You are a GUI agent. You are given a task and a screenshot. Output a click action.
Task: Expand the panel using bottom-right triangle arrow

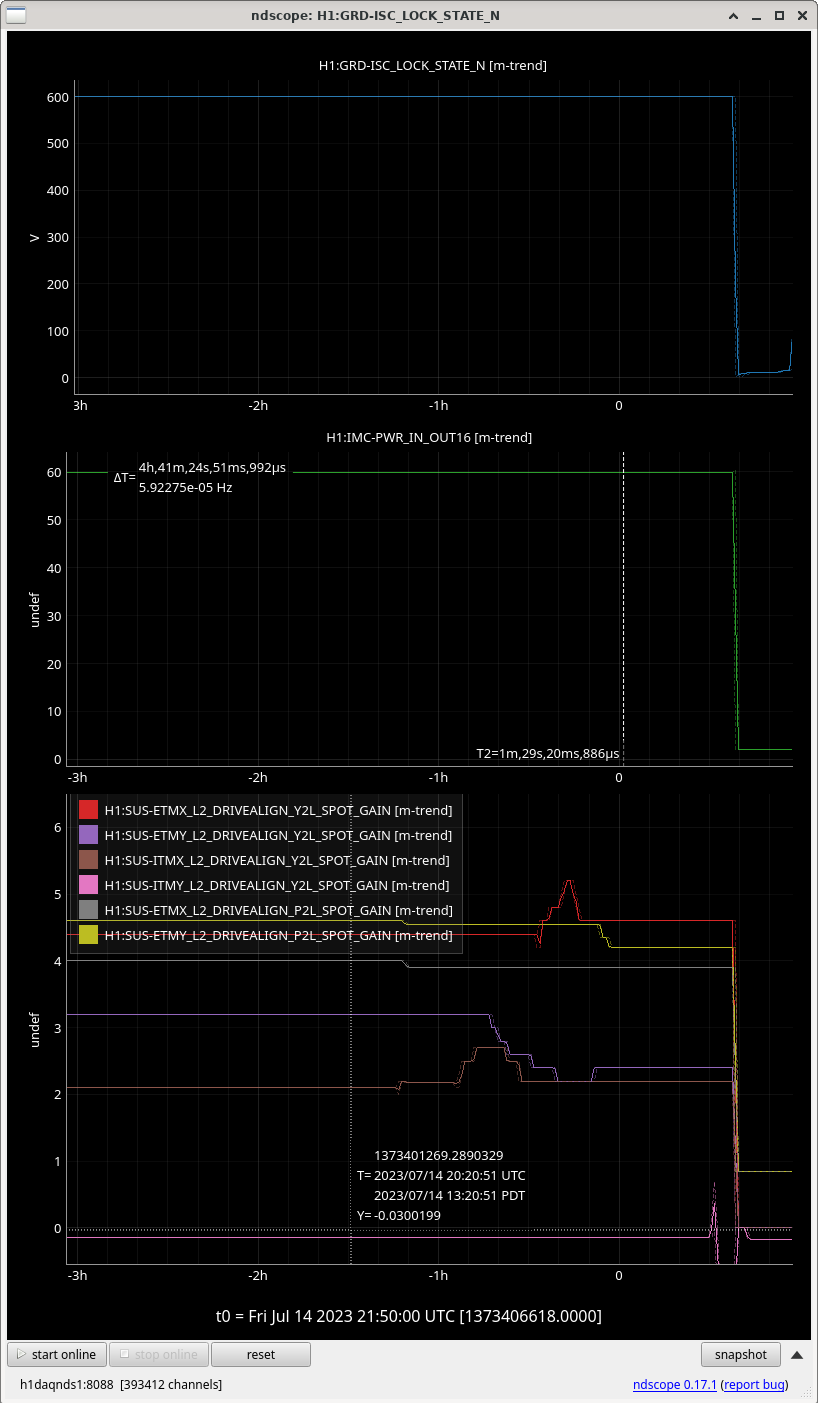pos(797,1355)
